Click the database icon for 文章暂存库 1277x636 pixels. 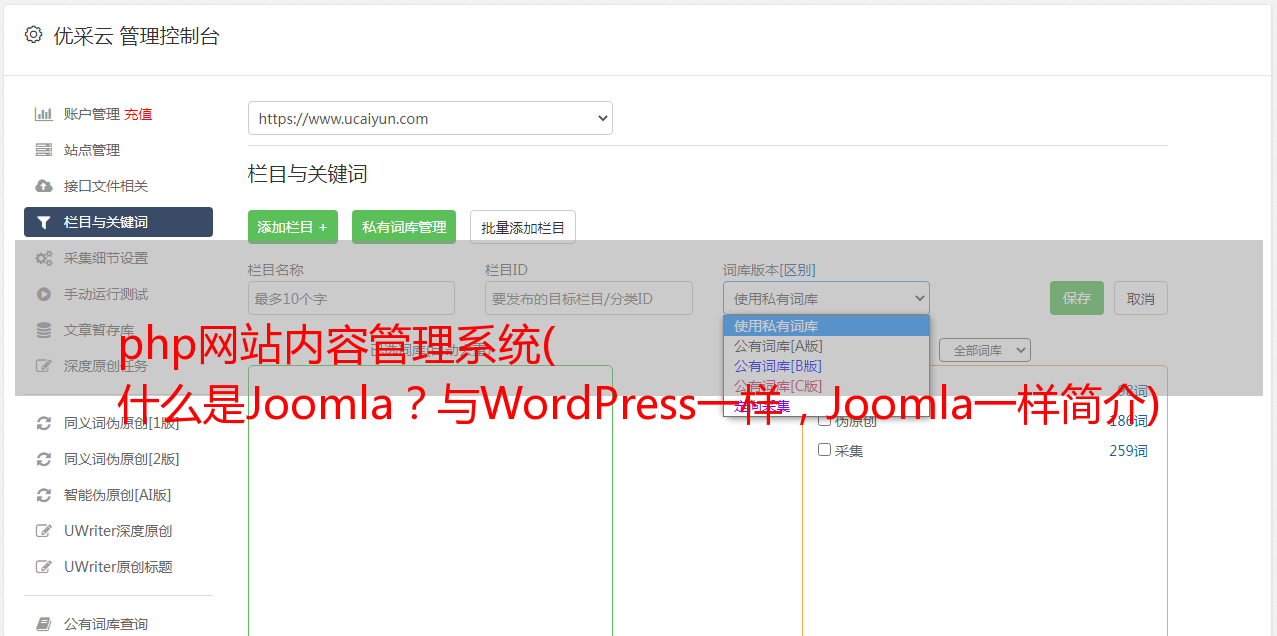(x=43, y=330)
